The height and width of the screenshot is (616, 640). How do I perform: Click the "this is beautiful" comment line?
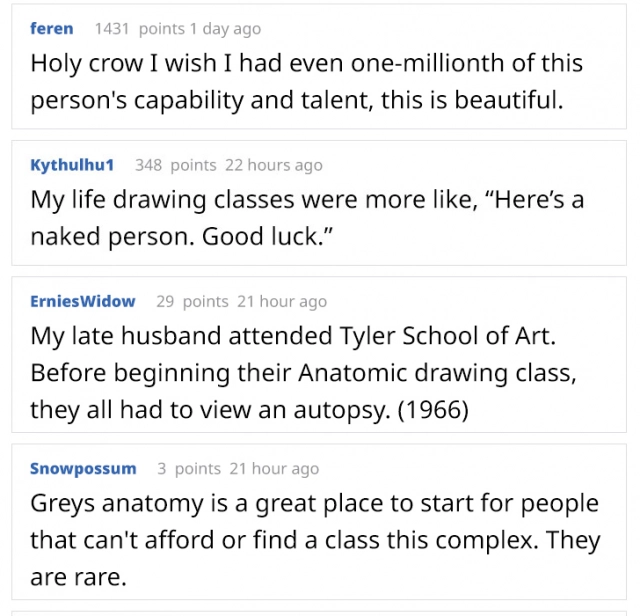[x=297, y=101]
